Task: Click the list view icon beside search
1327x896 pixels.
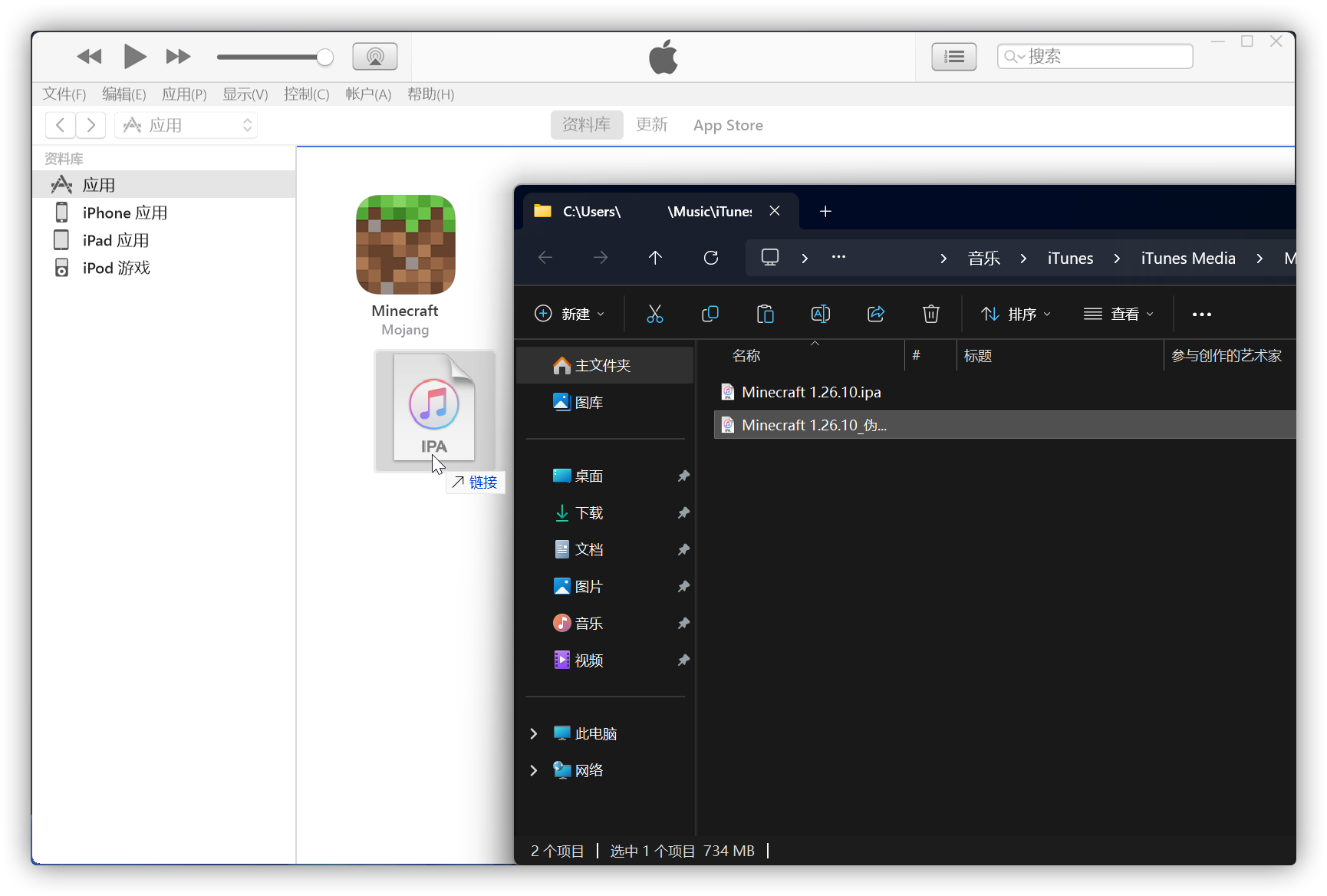Action: point(953,57)
